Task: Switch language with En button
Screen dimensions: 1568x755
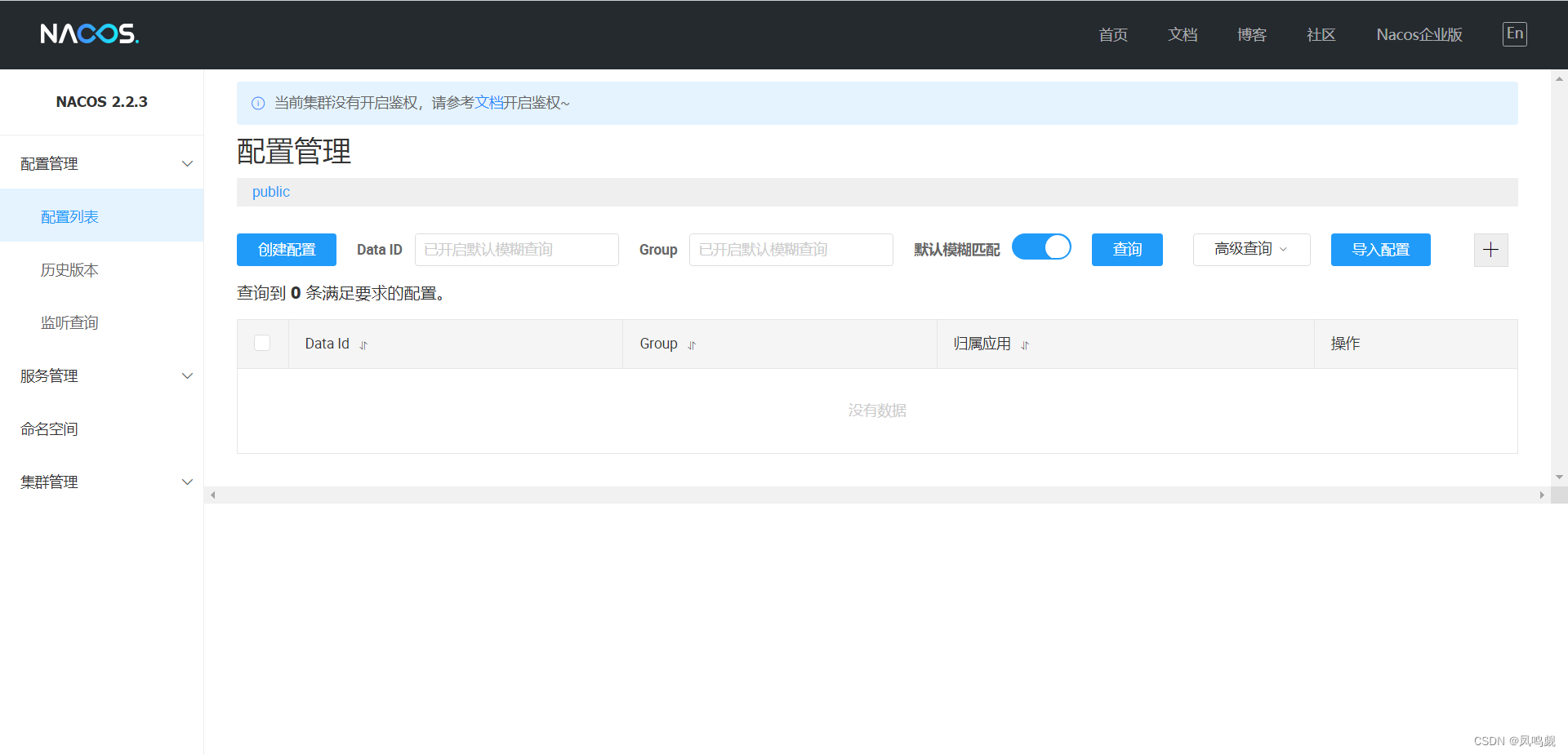Action: click(x=1515, y=33)
